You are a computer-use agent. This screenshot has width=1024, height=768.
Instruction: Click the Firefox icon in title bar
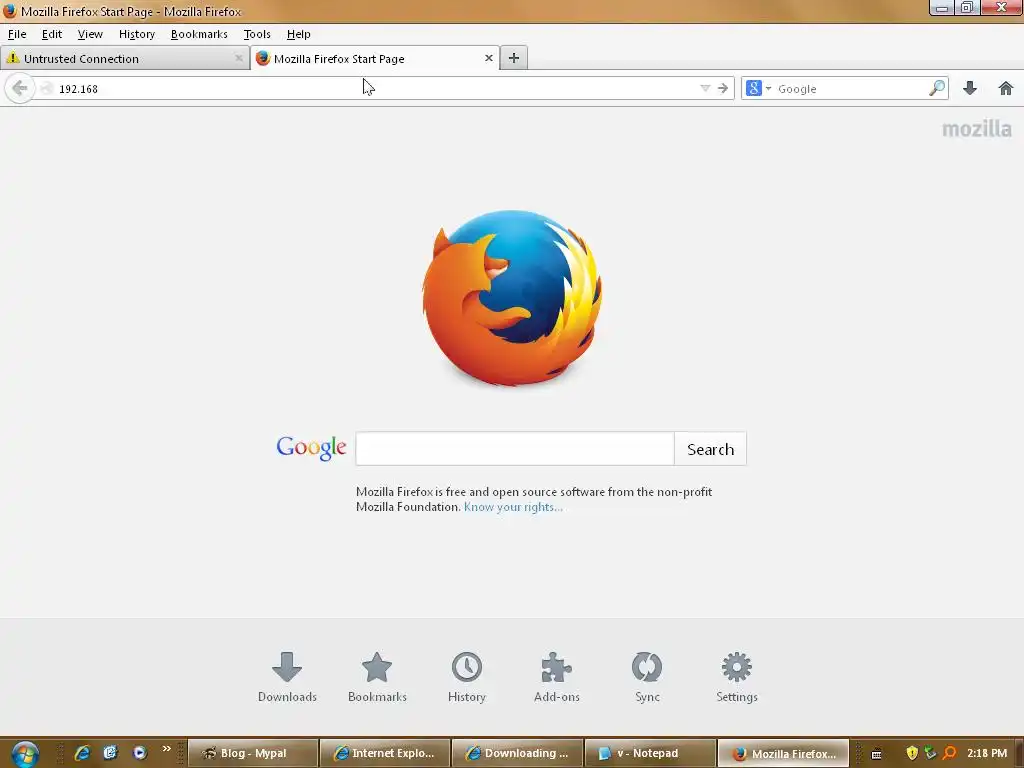coord(9,11)
